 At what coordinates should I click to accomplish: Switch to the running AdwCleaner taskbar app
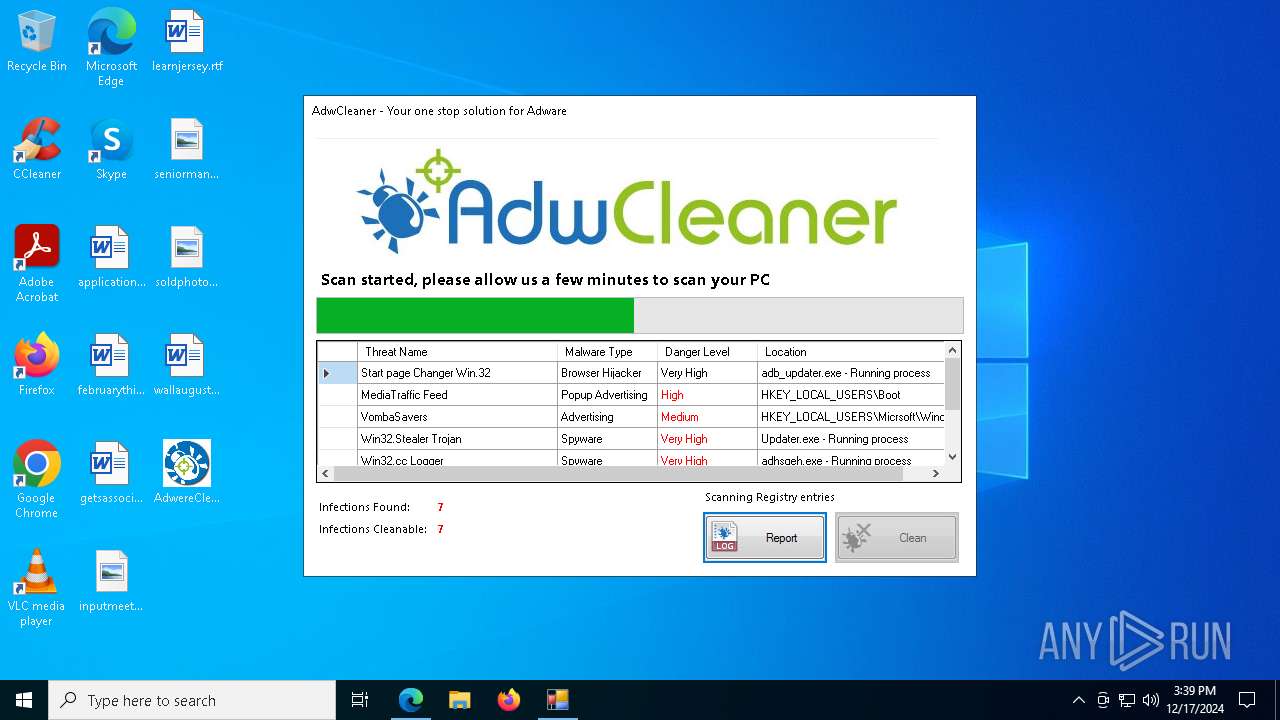(558, 700)
